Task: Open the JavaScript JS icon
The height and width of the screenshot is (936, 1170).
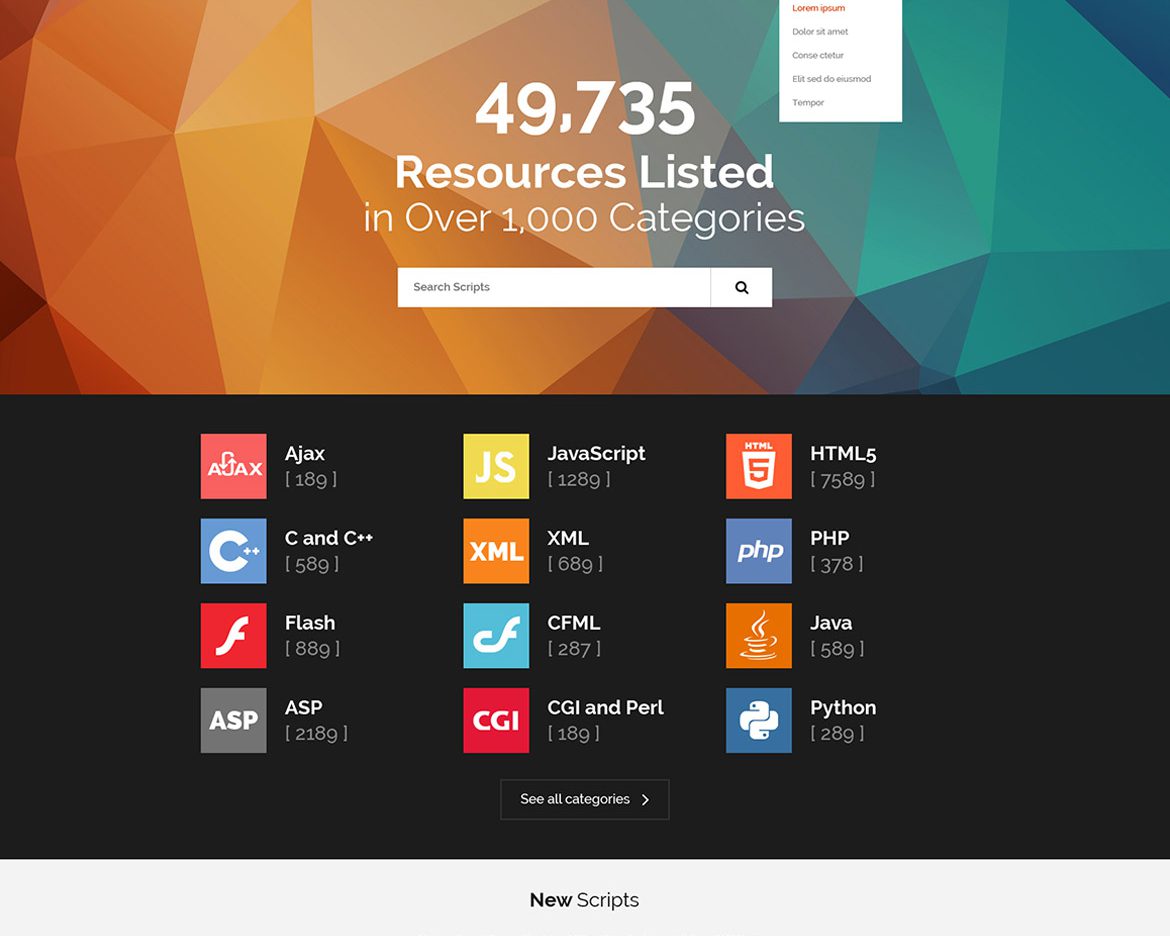Action: [x=496, y=467]
